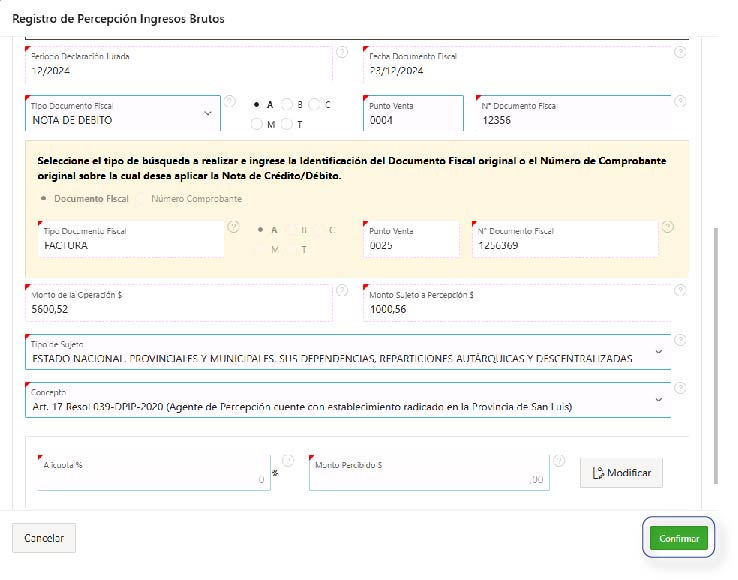Click help icon beside Monto Sujeto a Percepción
738x580 pixels.
[x=680, y=291]
